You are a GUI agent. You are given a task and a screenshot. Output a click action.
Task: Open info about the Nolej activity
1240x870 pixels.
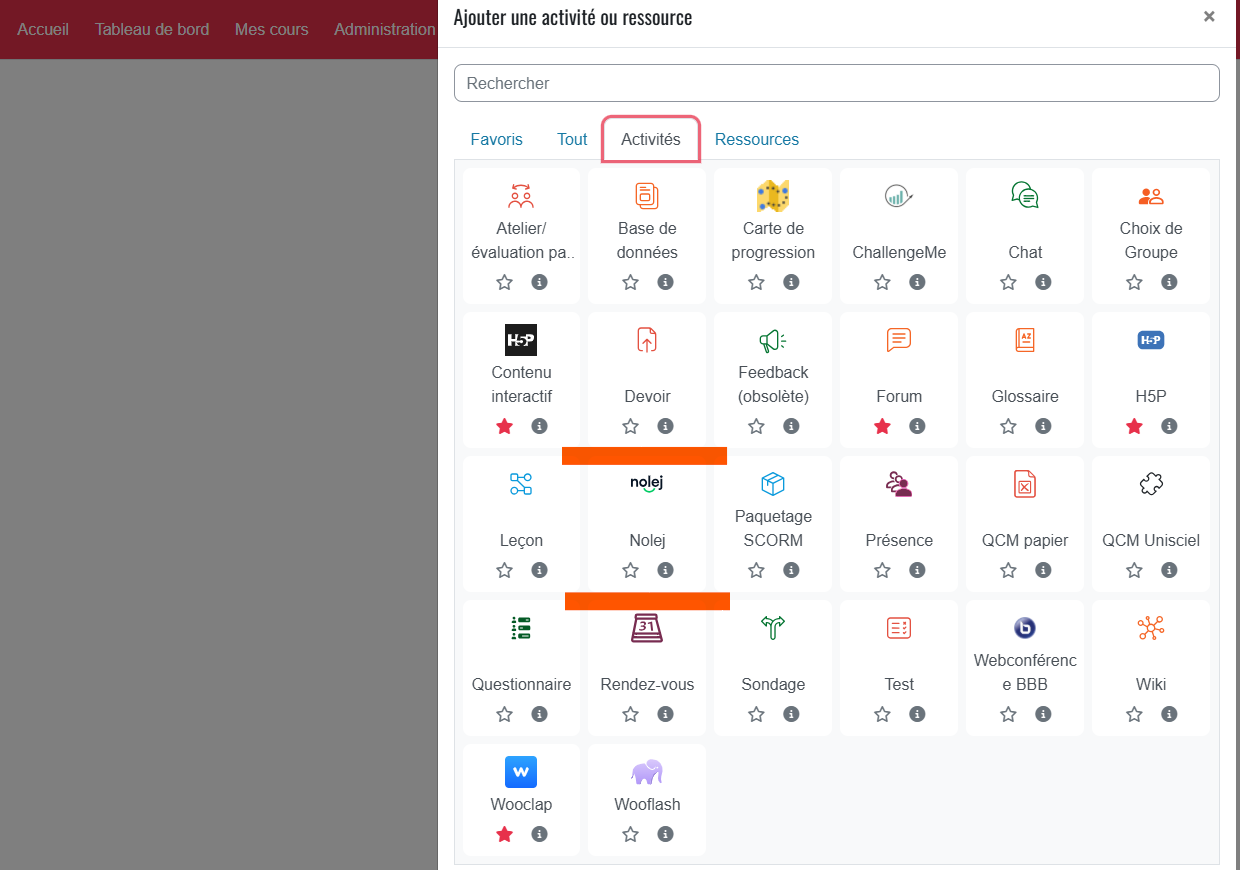click(x=665, y=570)
